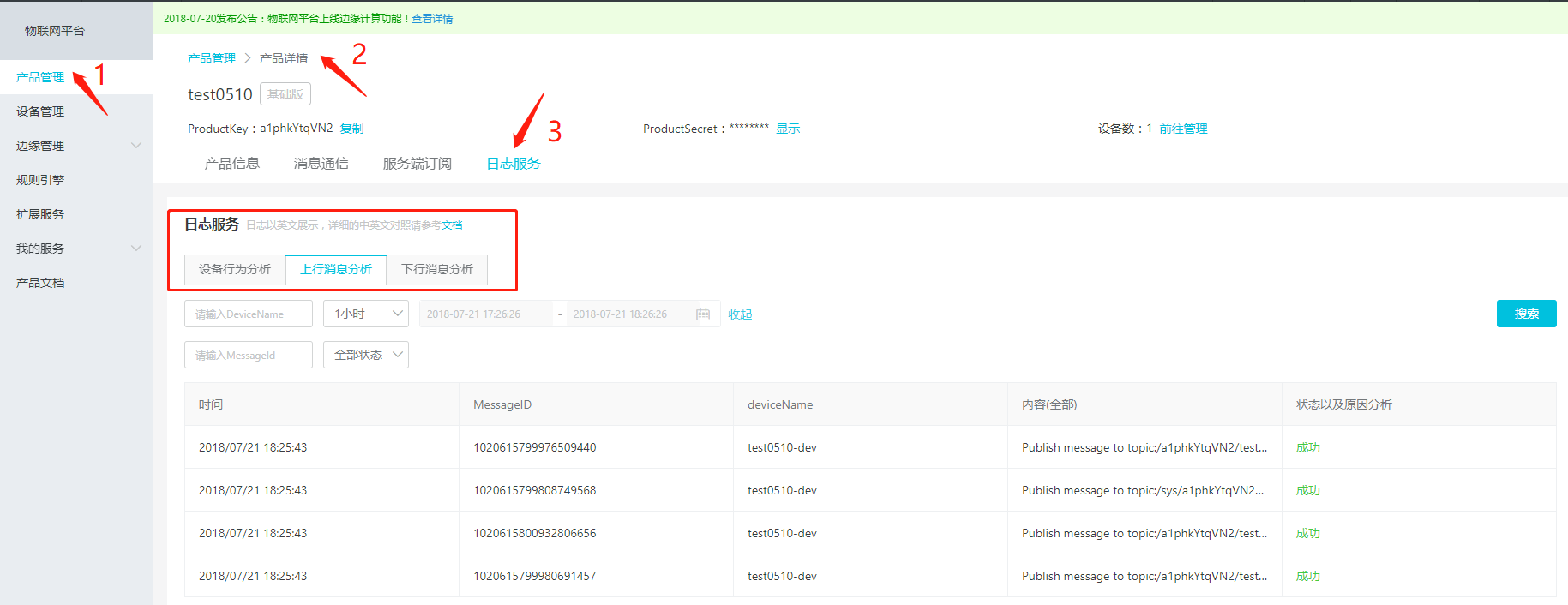
Task: Click 收起 to collapse filters
Action: (x=740, y=314)
